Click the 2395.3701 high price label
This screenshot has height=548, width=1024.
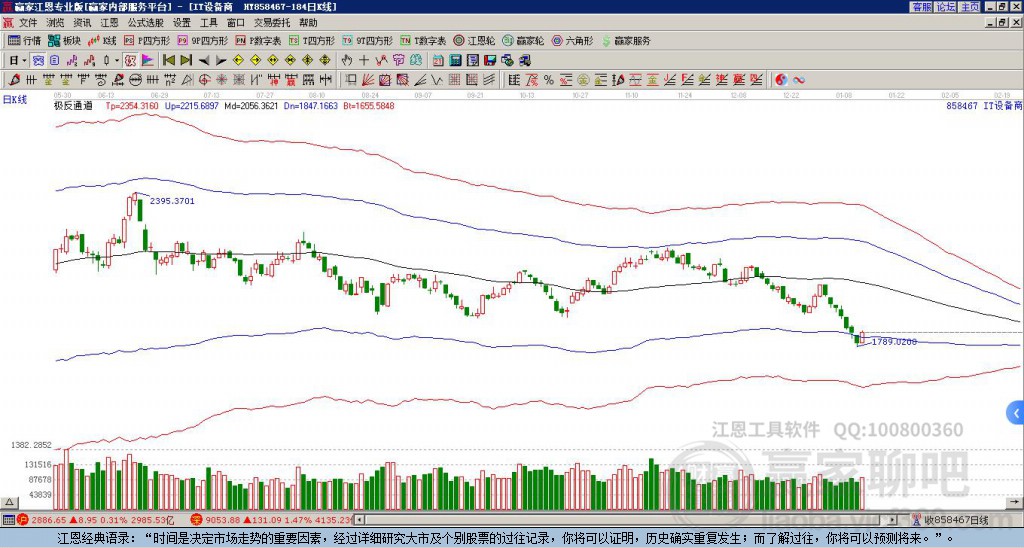pyautogui.click(x=172, y=201)
